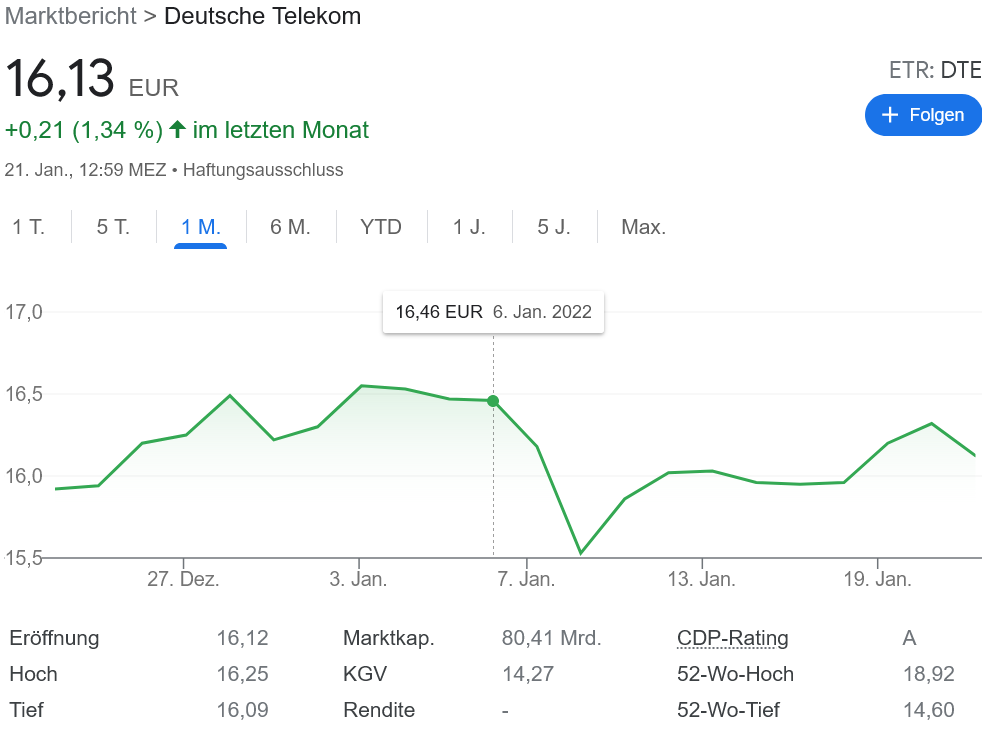Screen dimensions: 982x735
Task: Display the 1 J. chart view
Action: (x=469, y=227)
